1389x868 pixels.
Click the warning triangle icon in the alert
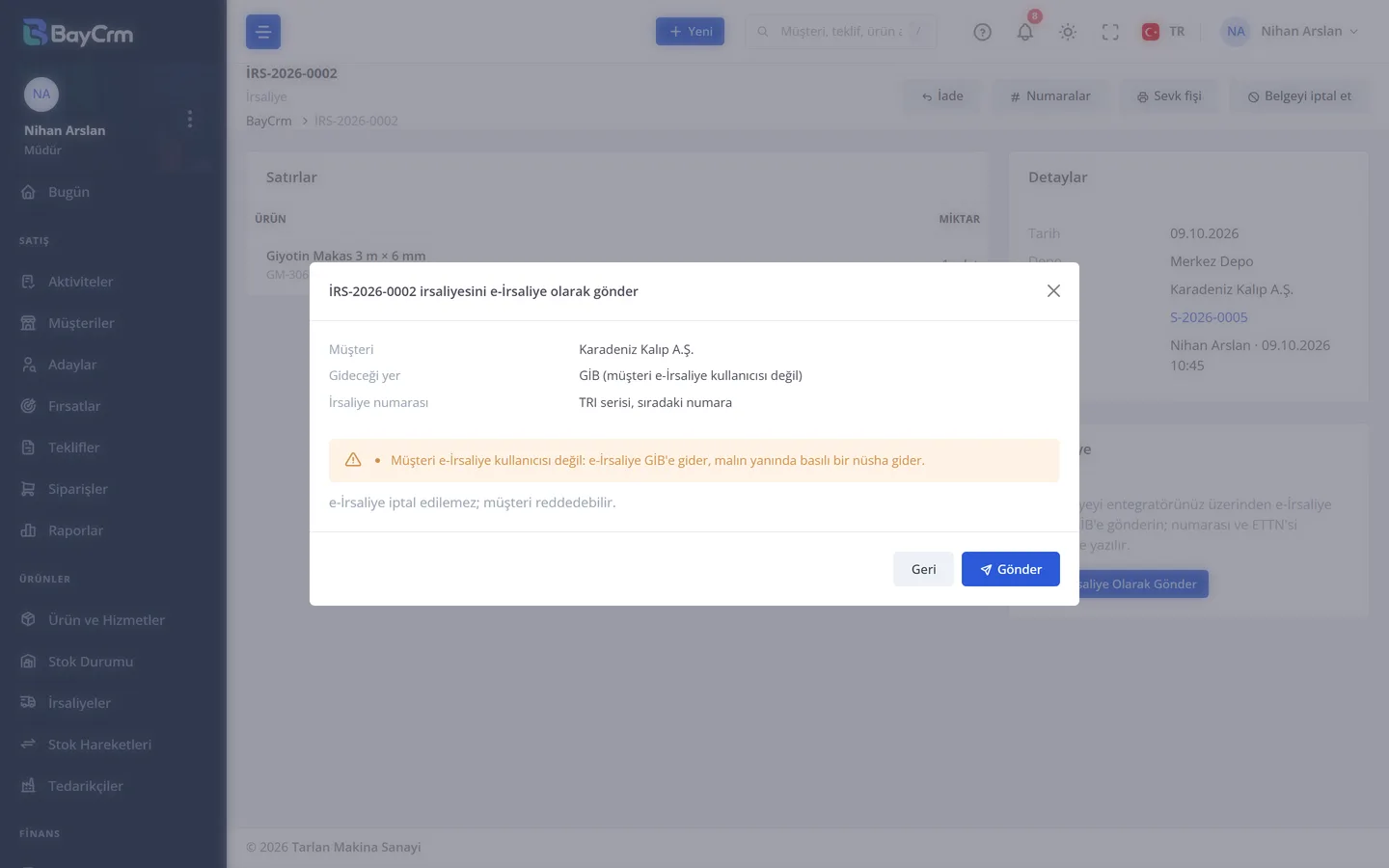pos(353,460)
